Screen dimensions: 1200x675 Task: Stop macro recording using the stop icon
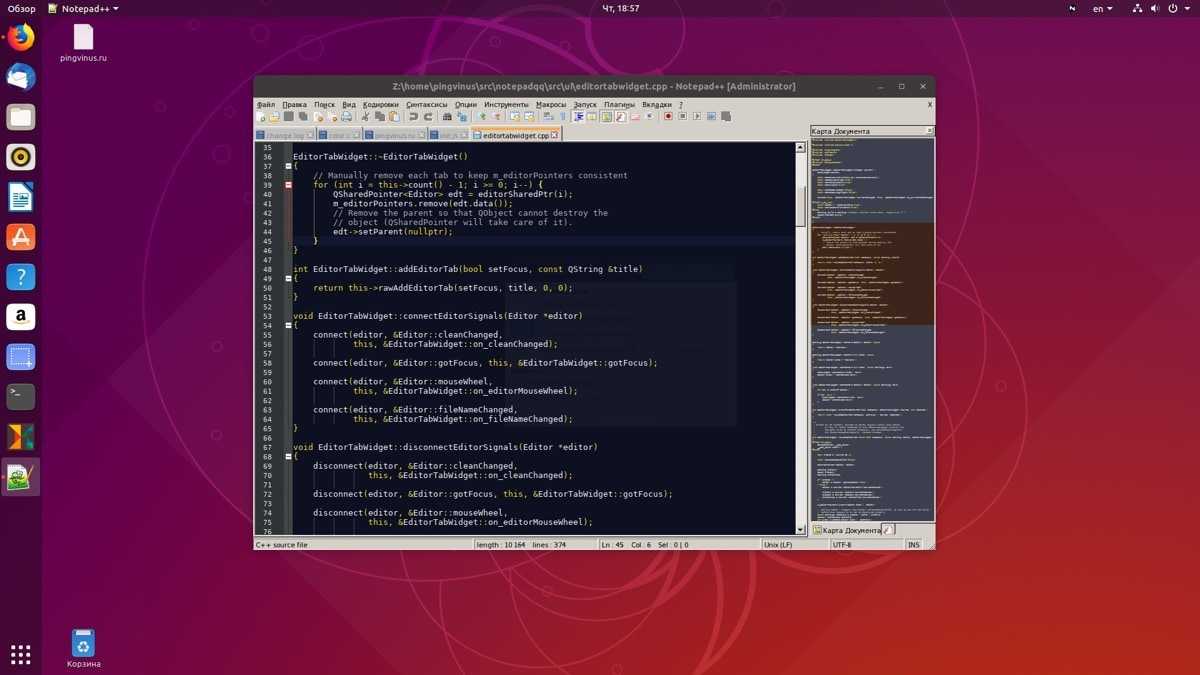click(x=682, y=117)
